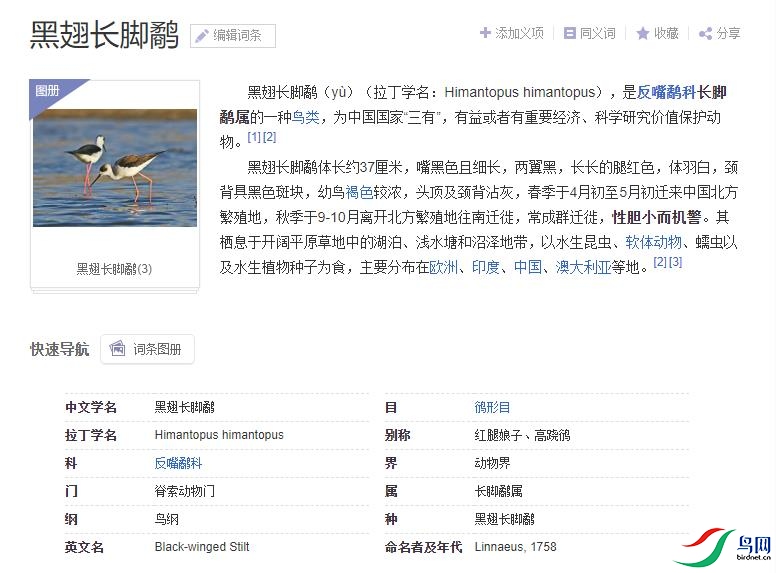Viewport: 776px width, 573px height.
Task: Click the 同义词 list icon
Action: [x=570, y=33]
